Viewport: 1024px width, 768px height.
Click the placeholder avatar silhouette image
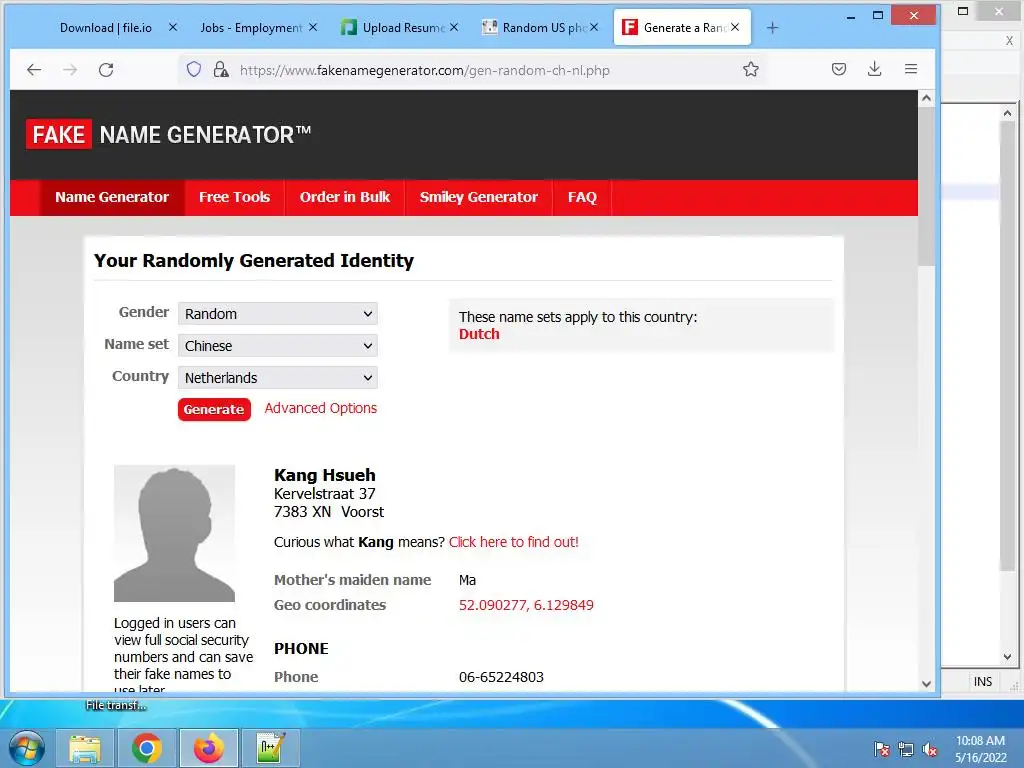click(174, 533)
